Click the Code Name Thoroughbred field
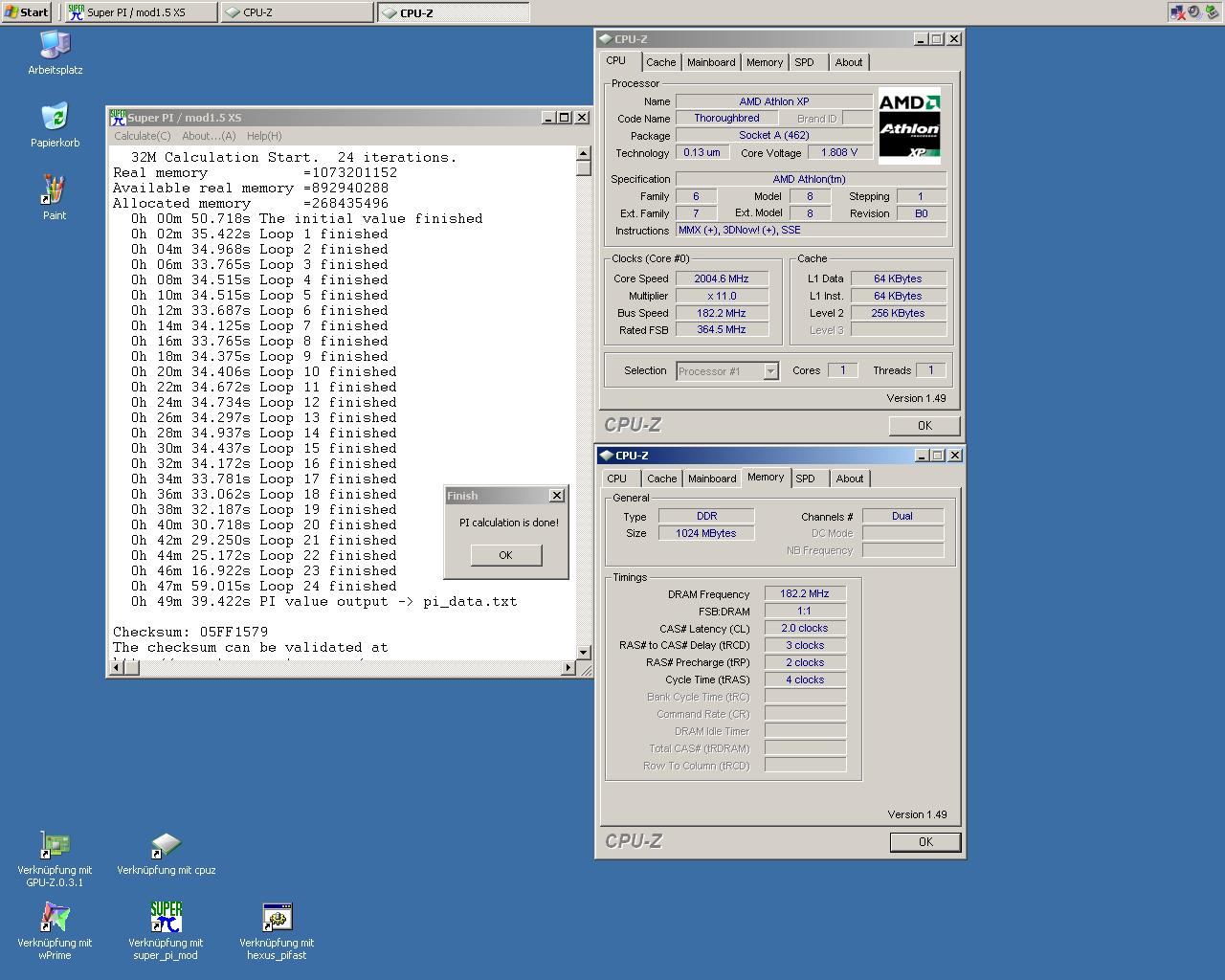The image size is (1225, 980). click(x=726, y=118)
